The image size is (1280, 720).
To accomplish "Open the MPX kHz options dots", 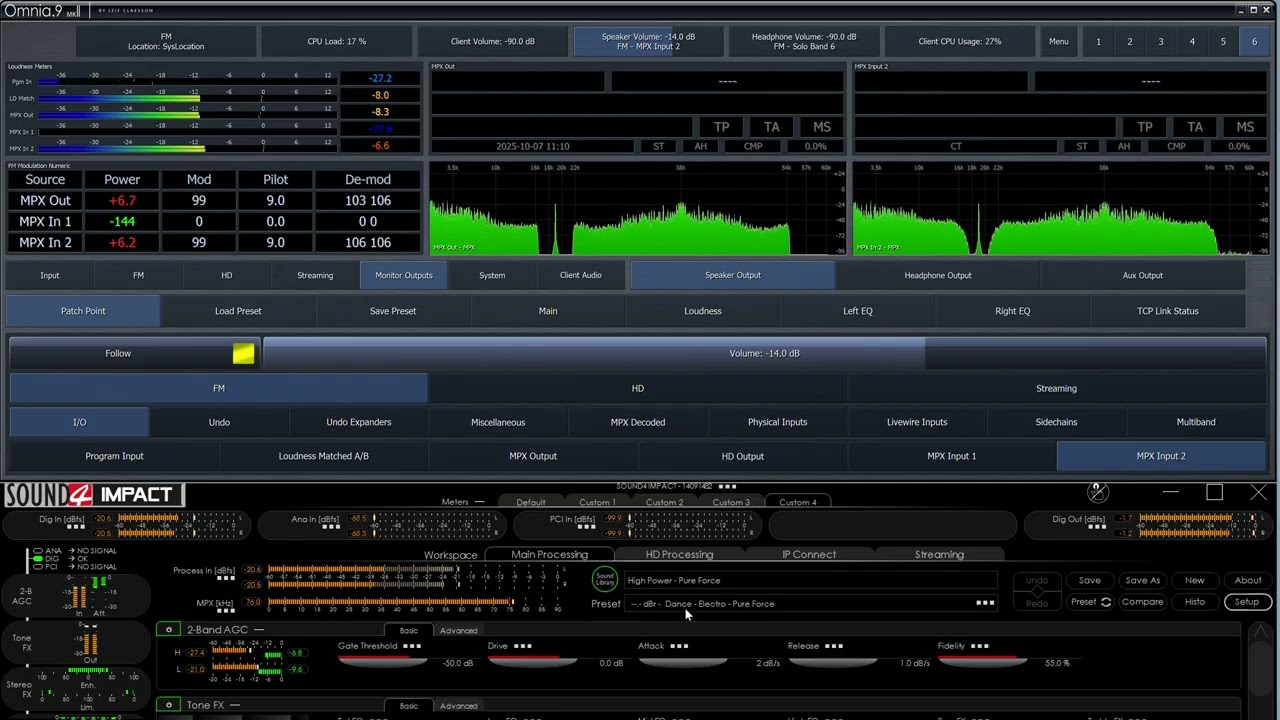I will pyautogui.click(x=227, y=611).
